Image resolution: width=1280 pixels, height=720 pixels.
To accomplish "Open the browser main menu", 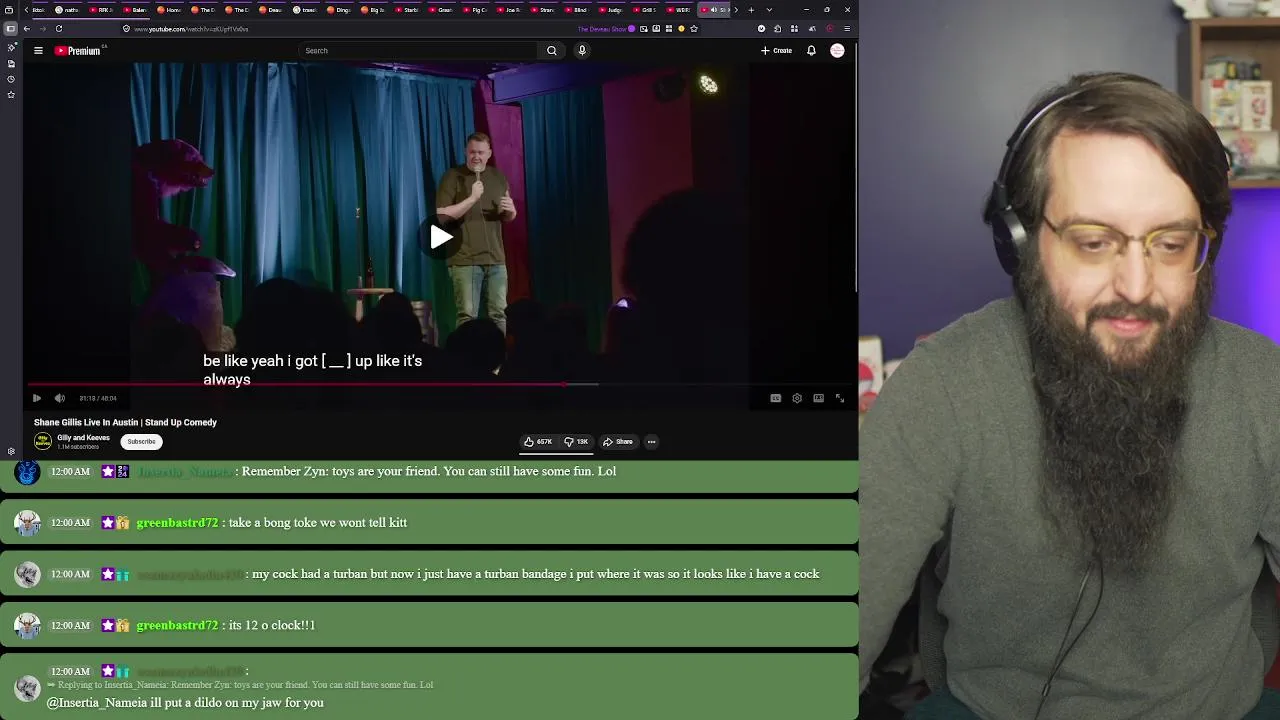I will [x=847, y=29].
